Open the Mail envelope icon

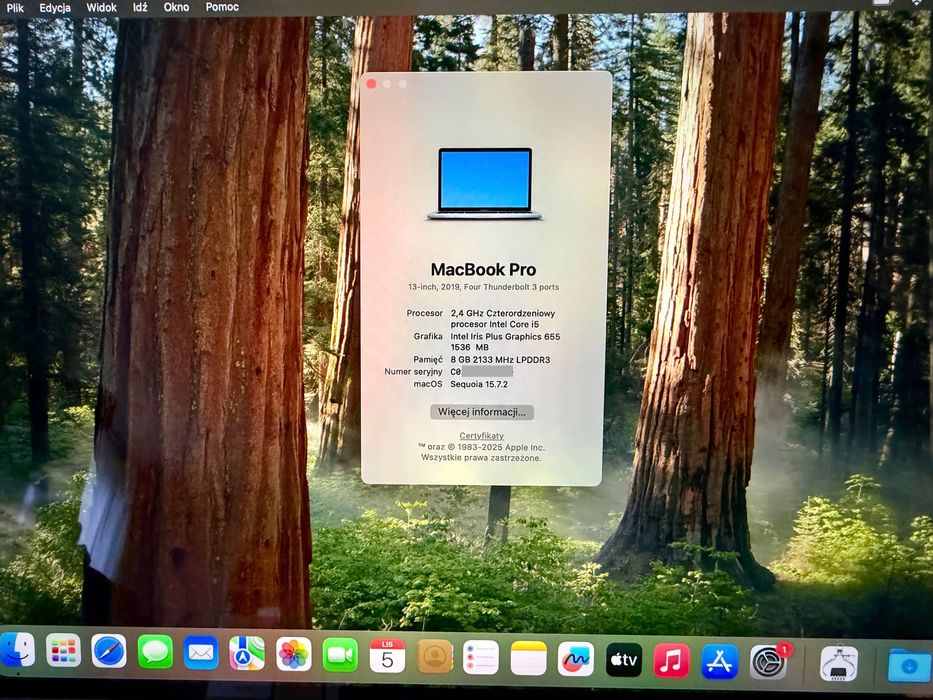[201, 652]
